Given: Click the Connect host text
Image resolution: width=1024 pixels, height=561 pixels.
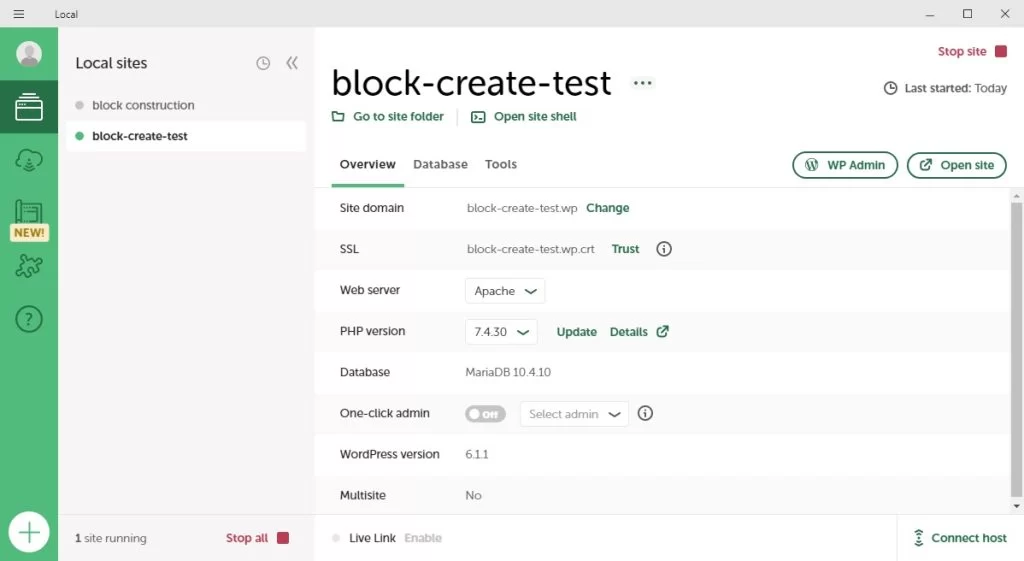Looking at the screenshot, I should coord(969,537).
